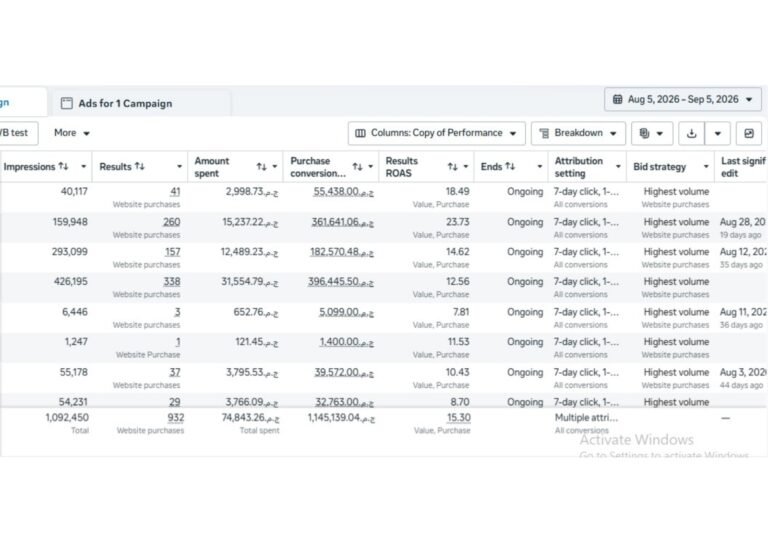Click the total ROAS value 15.30
Screen dimensions: 768x543
coord(458,418)
